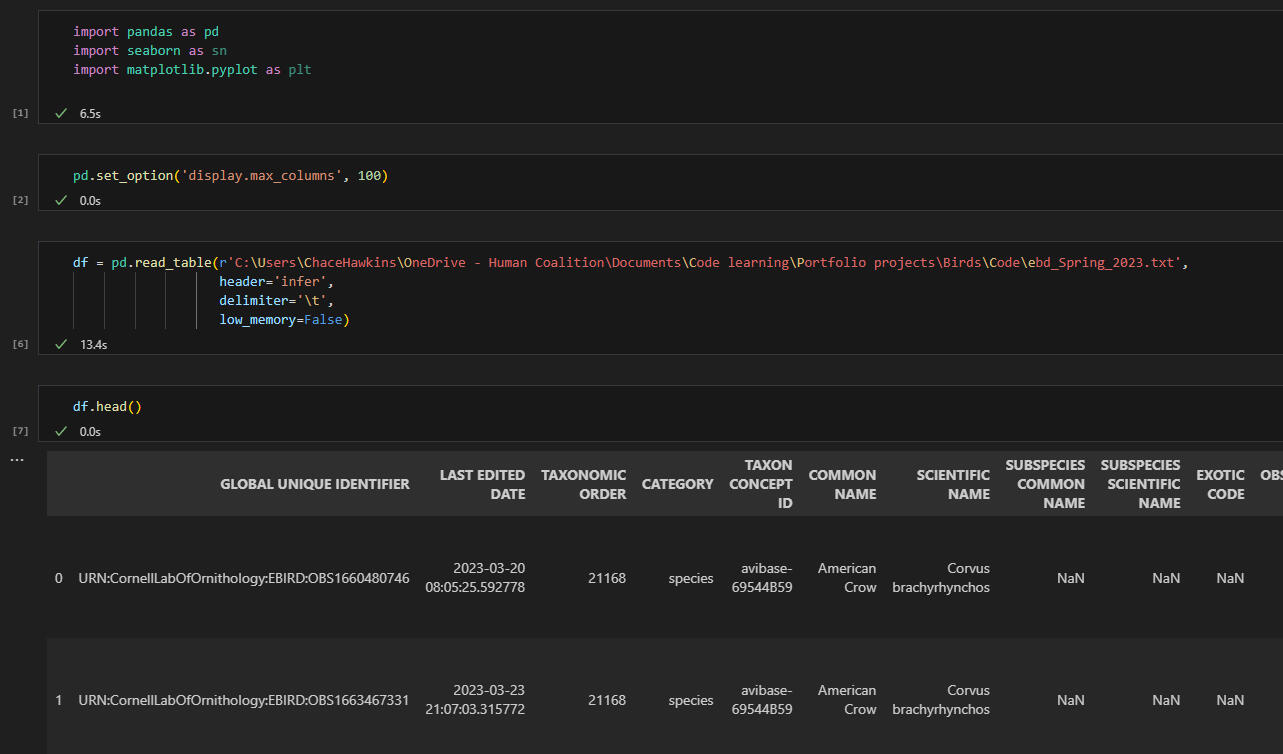Select the TAXONOMIC ORDER header

point(583,484)
